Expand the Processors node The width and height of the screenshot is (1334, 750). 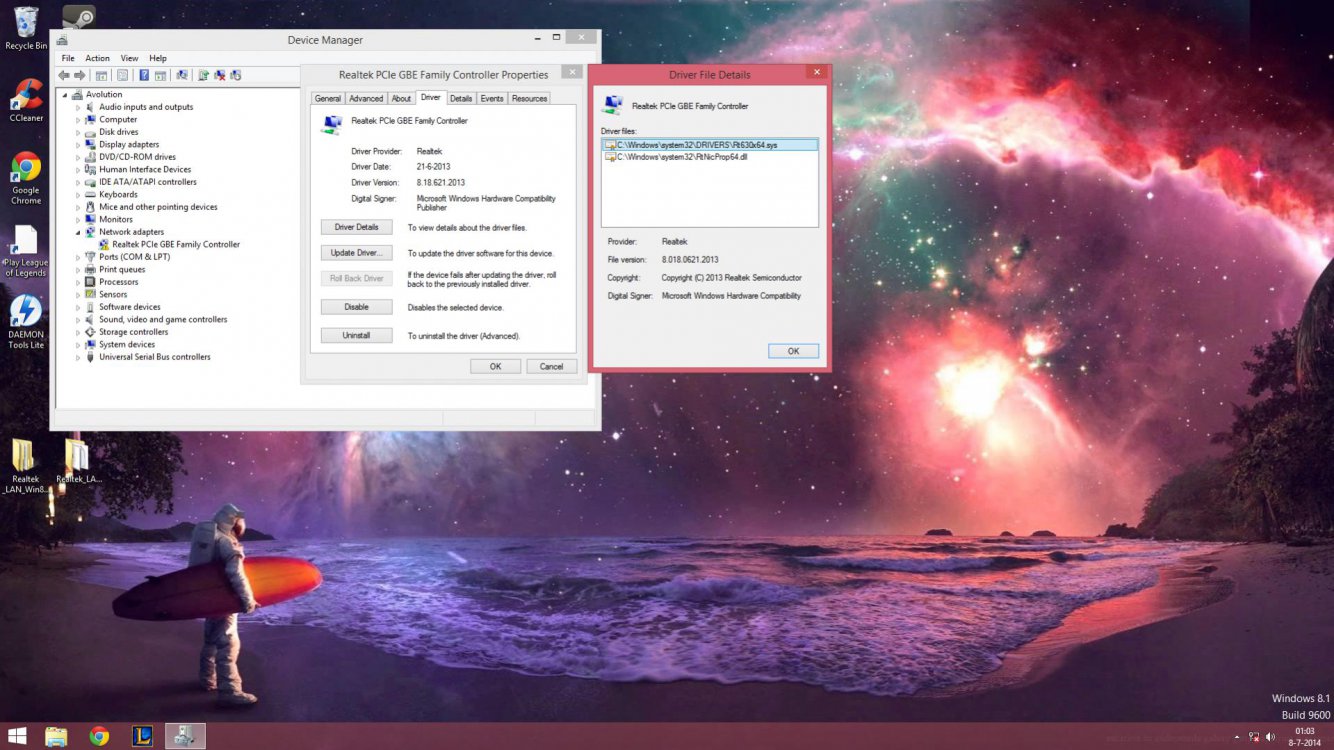pyautogui.click(x=78, y=282)
